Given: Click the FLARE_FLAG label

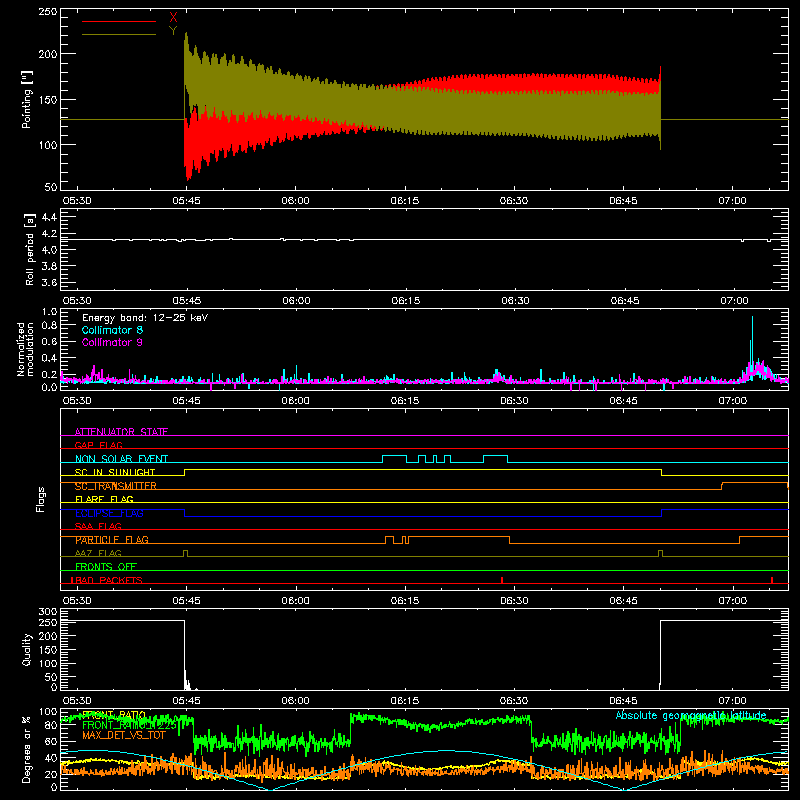Looking at the screenshot, I should click(104, 499).
